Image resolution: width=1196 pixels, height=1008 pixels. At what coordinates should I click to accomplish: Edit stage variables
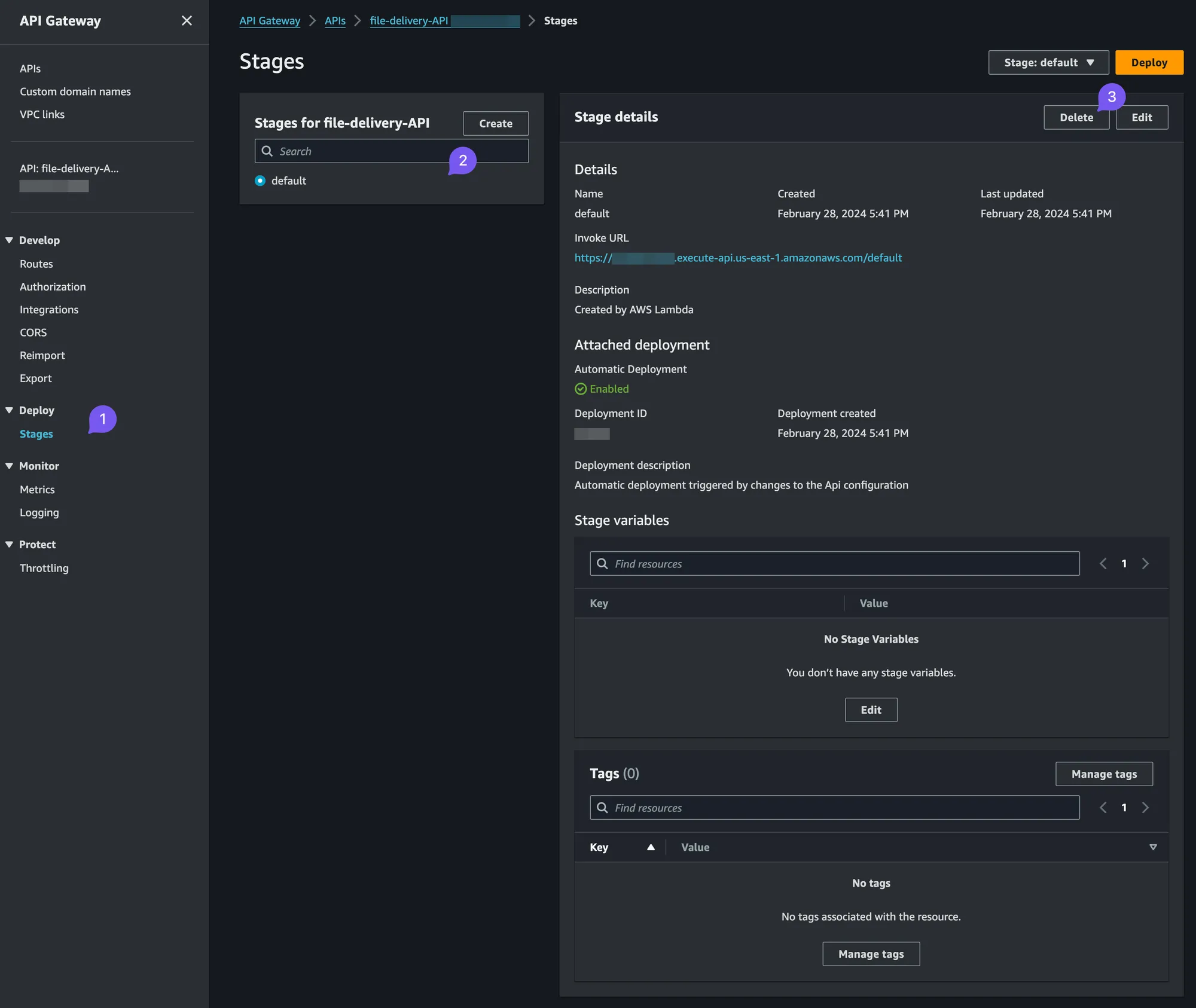(x=871, y=710)
